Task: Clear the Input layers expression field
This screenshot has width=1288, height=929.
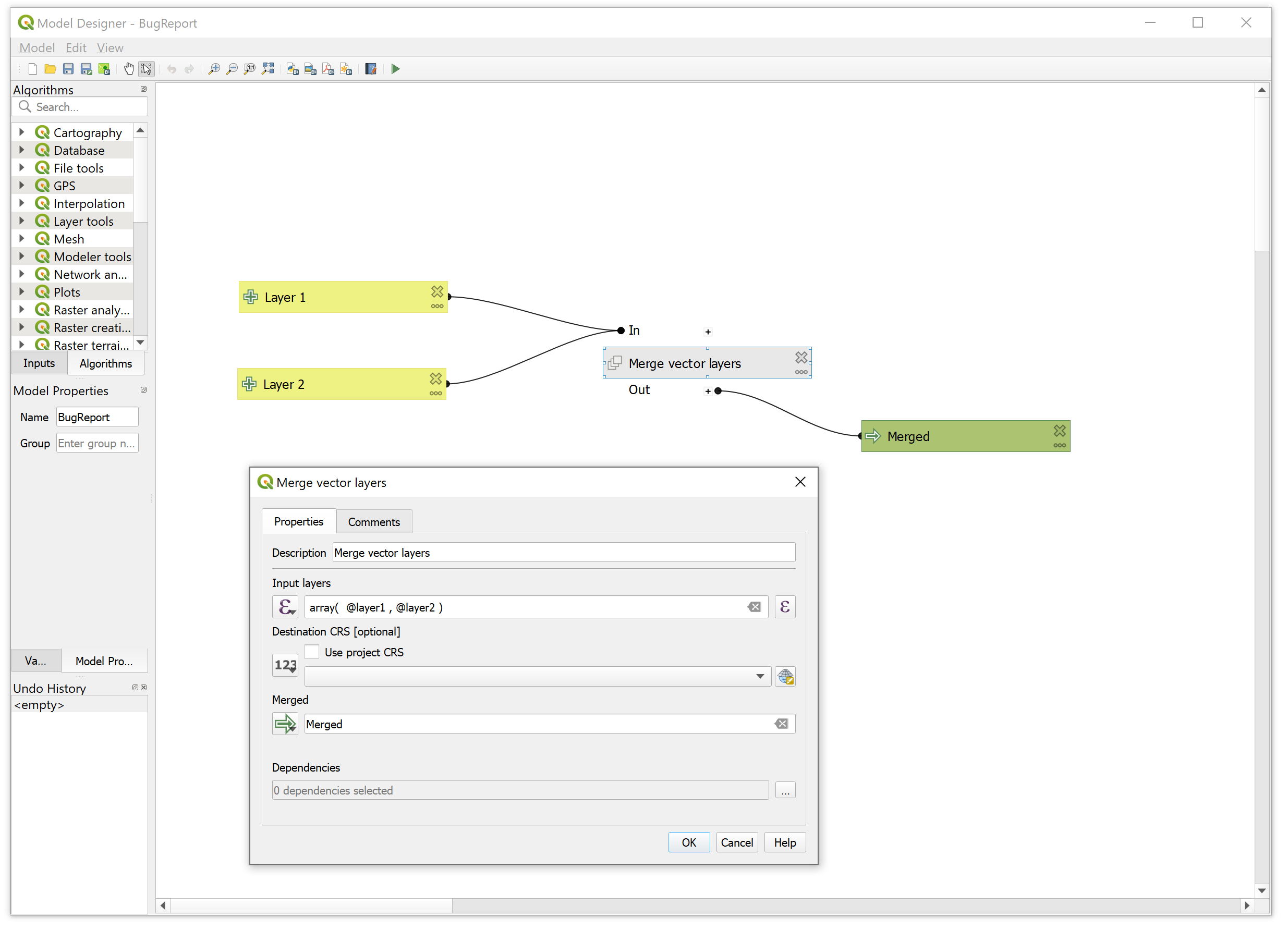Action: (754, 606)
